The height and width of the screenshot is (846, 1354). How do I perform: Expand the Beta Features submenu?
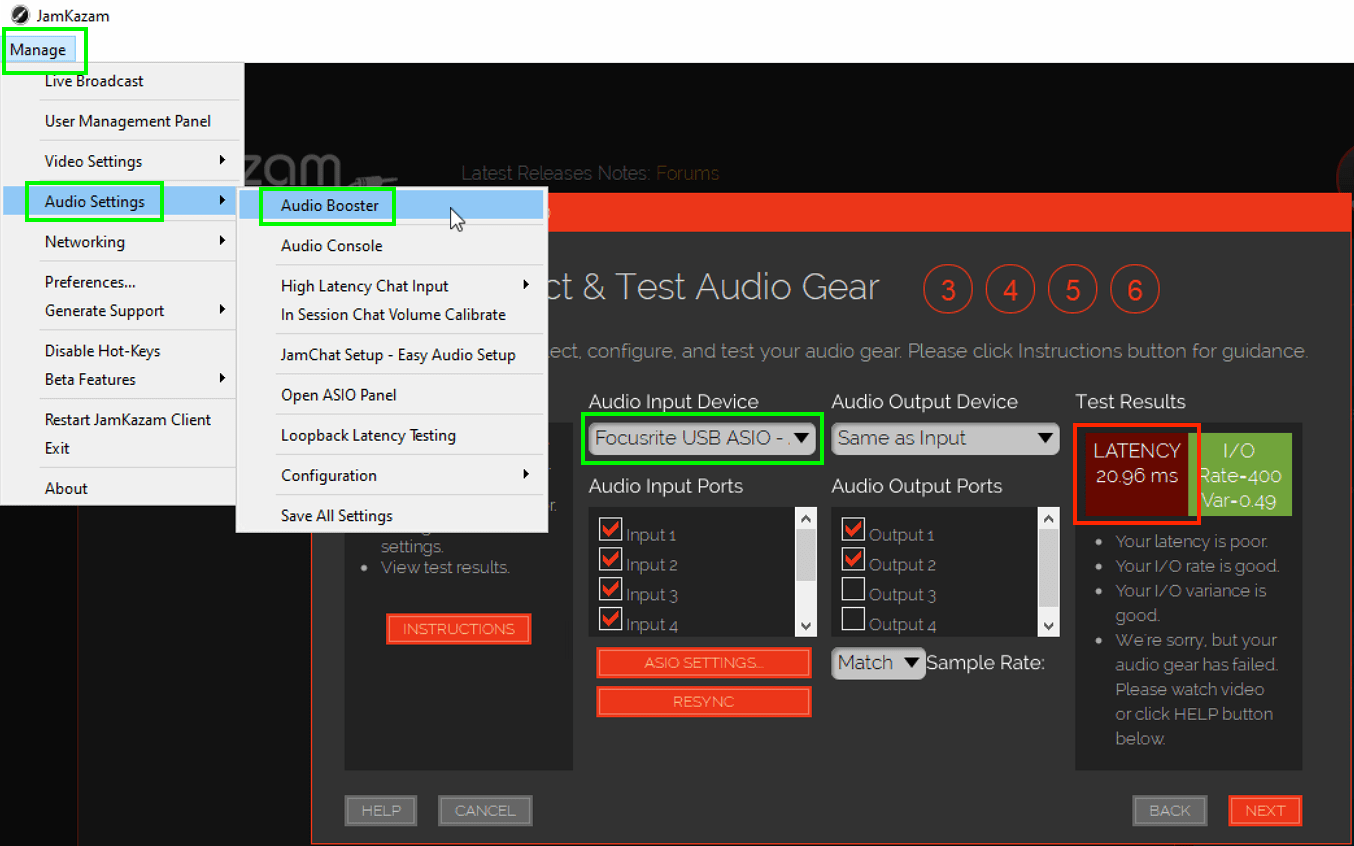pyautogui.click(x=90, y=379)
